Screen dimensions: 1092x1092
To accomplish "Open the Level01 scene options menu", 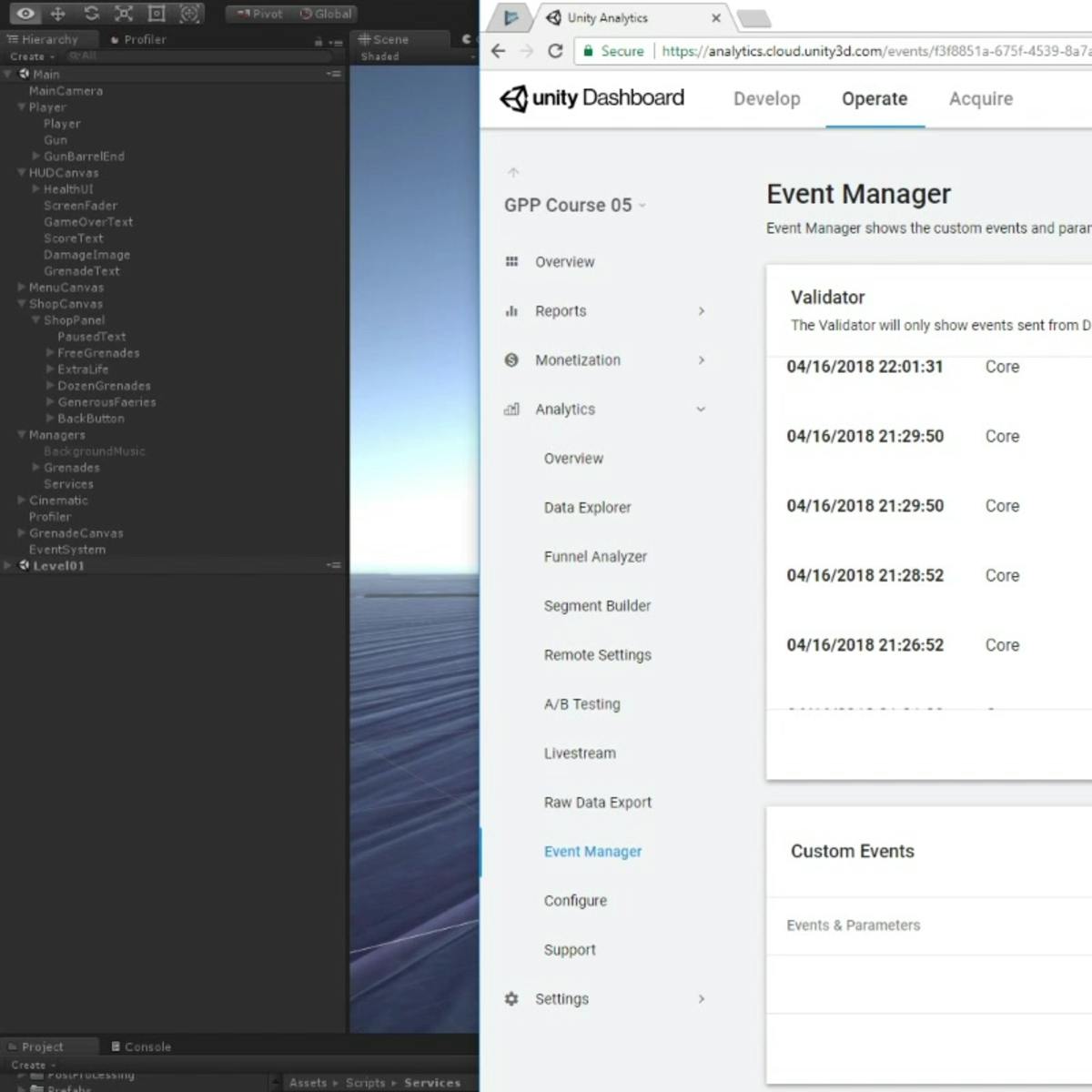I will pyautogui.click(x=334, y=565).
